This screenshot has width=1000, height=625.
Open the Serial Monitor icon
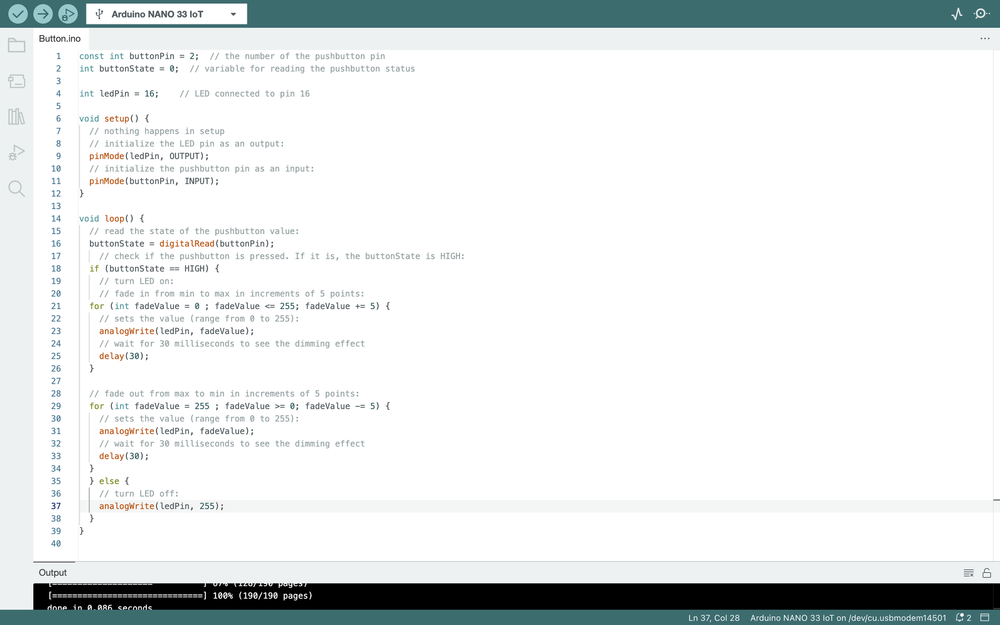pyautogui.click(x=982, y=13)
